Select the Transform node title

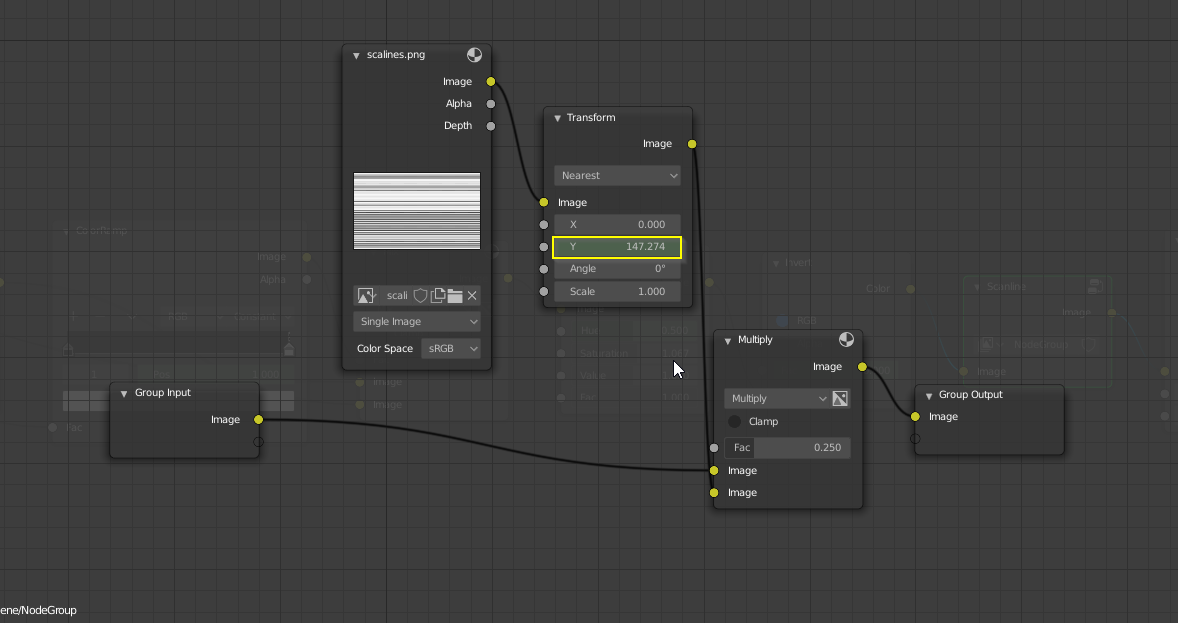[x=591, y=117]
